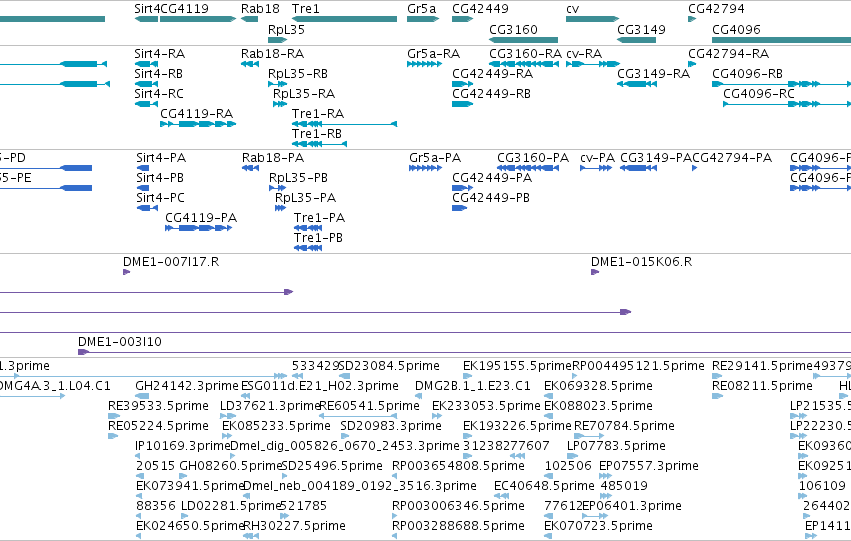851x541 pixels.
Task: Click transcript CG4119-RA
Action: tap(198, 124)
